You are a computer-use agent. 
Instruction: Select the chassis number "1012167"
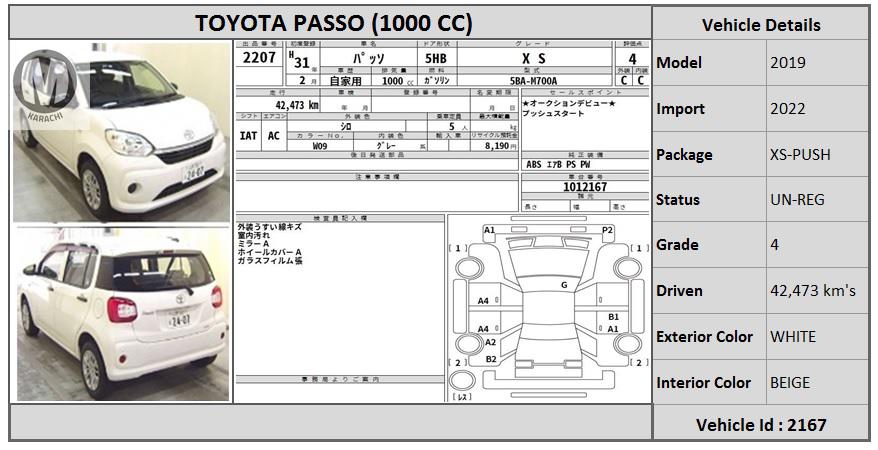click(x=585, y=186)
